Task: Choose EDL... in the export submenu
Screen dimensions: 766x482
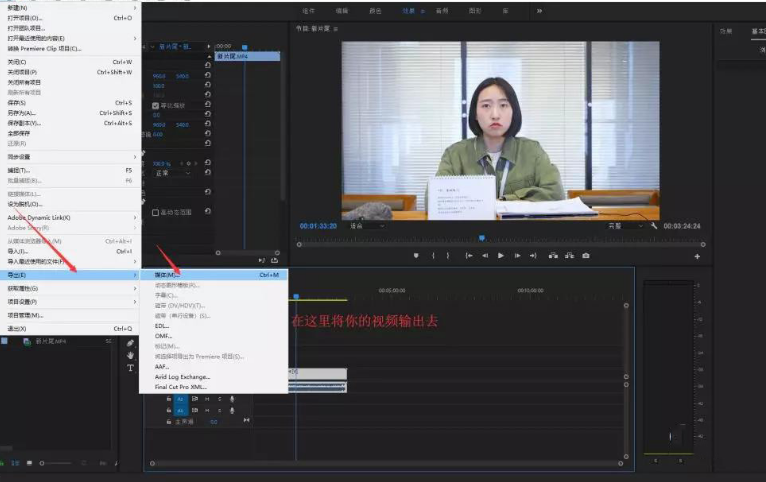Action: 214,326
